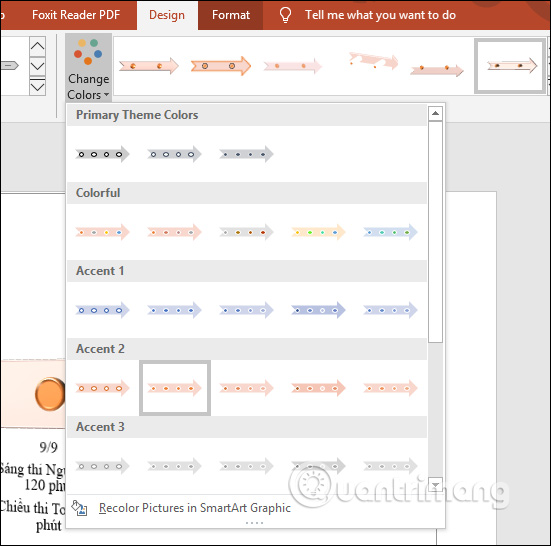Choose the selected second Accent 2 option
551x546 pixels.
175,388
